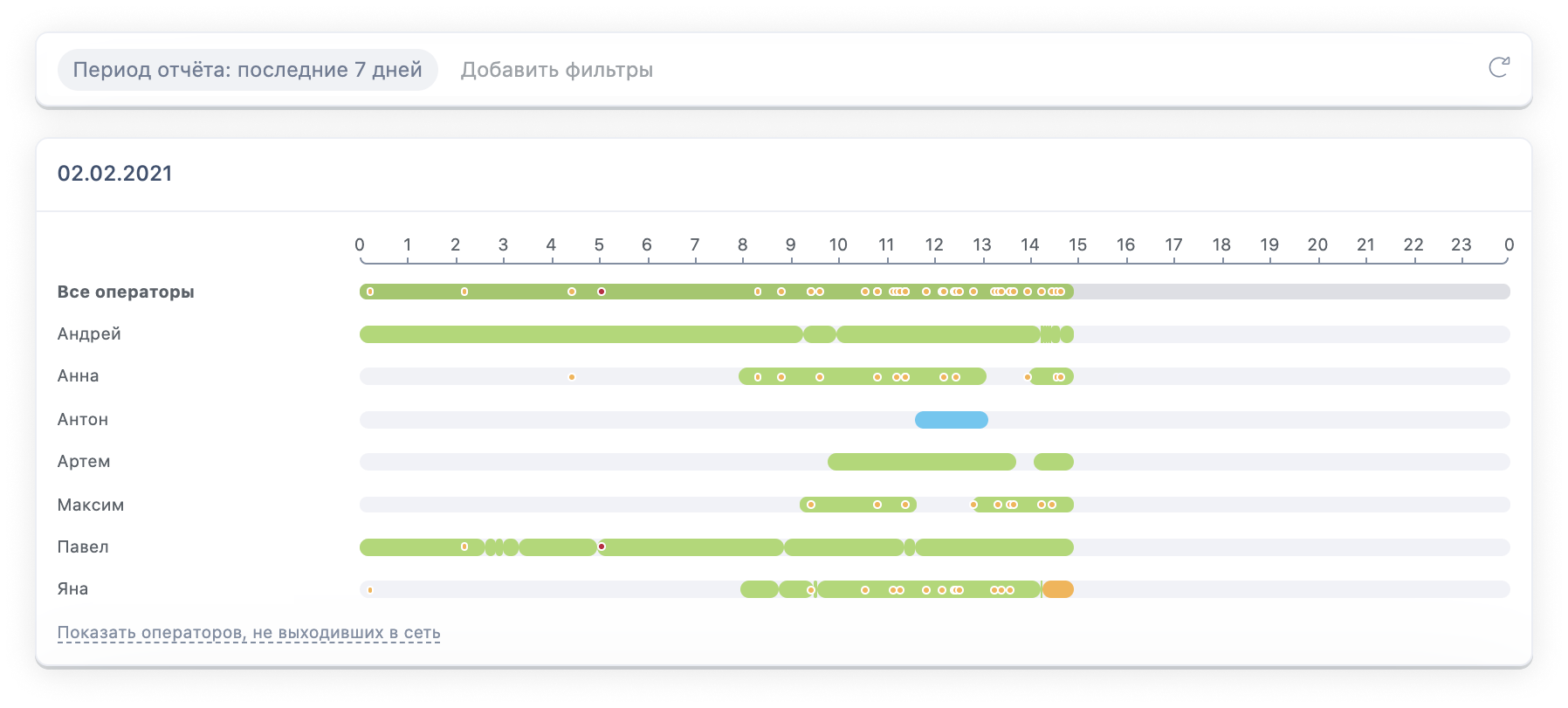Click the lone dot on Анна's row before 5
Image resolution: width=1568 pixels, height=708 pixels.
coord(572,377)
